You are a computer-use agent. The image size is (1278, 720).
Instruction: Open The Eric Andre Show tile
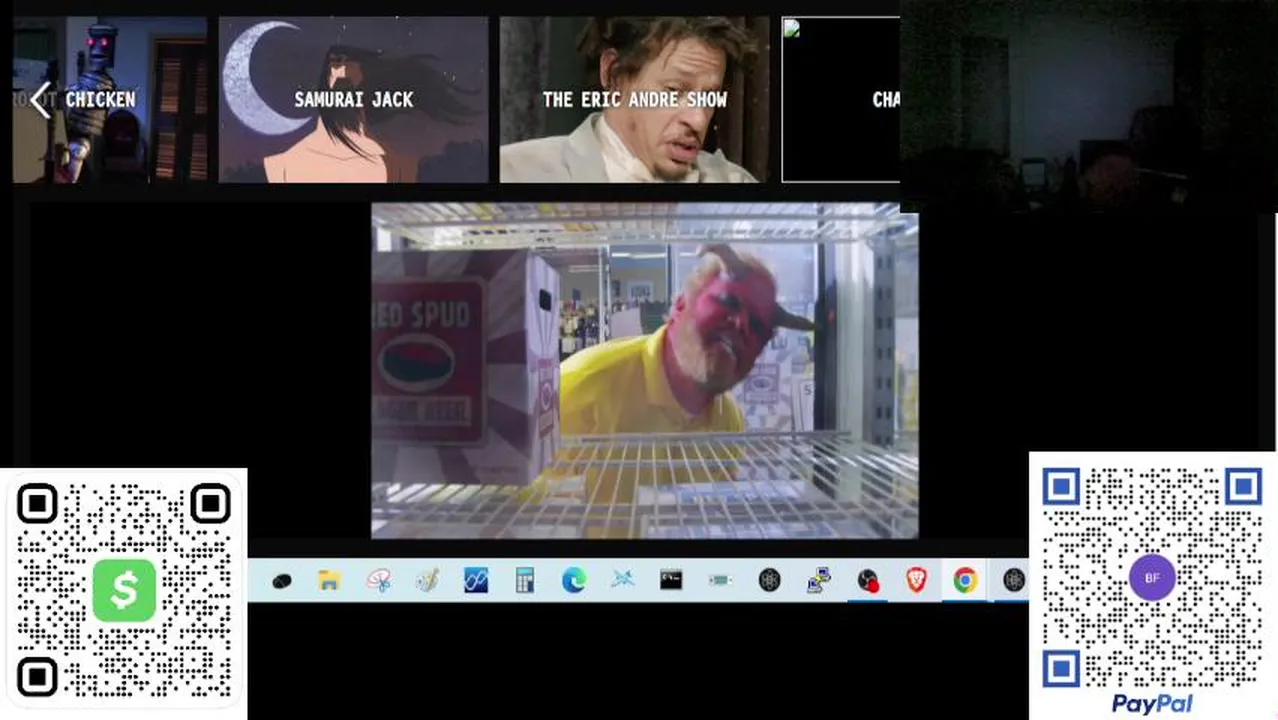click(634, 100)
